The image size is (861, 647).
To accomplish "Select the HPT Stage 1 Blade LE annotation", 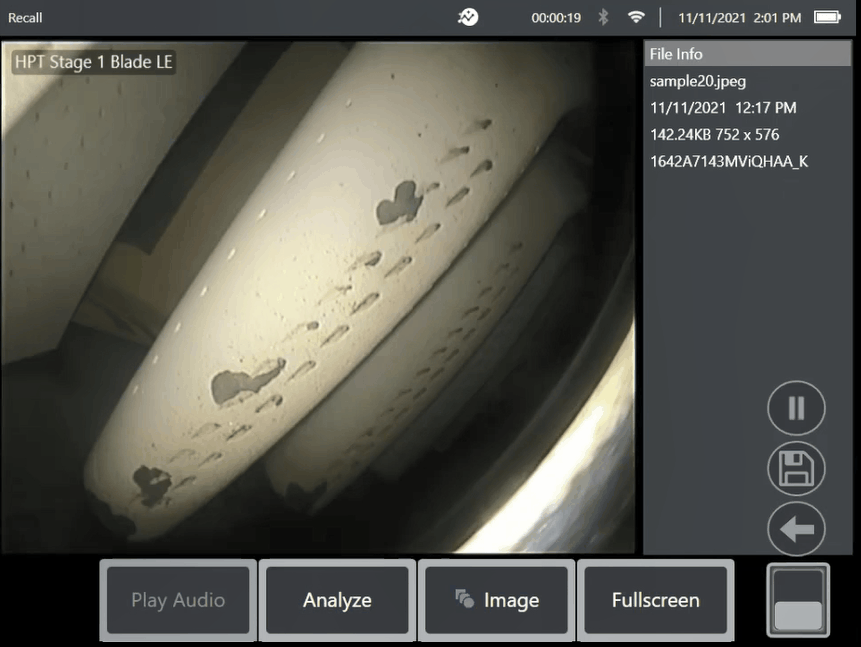I will pyautogui.click(x=94, y=62).
